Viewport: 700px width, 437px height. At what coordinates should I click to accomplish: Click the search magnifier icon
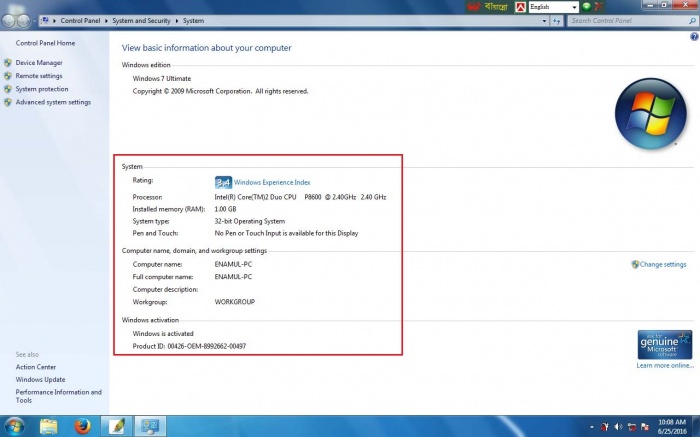(692, 21)
